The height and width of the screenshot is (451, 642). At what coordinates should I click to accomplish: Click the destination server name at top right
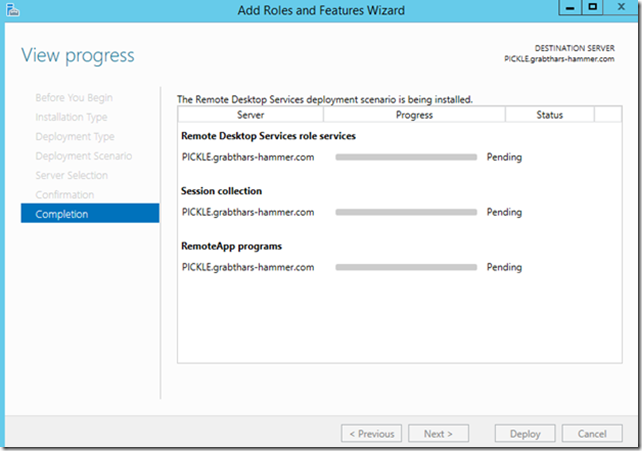click(x=559, y=59)
